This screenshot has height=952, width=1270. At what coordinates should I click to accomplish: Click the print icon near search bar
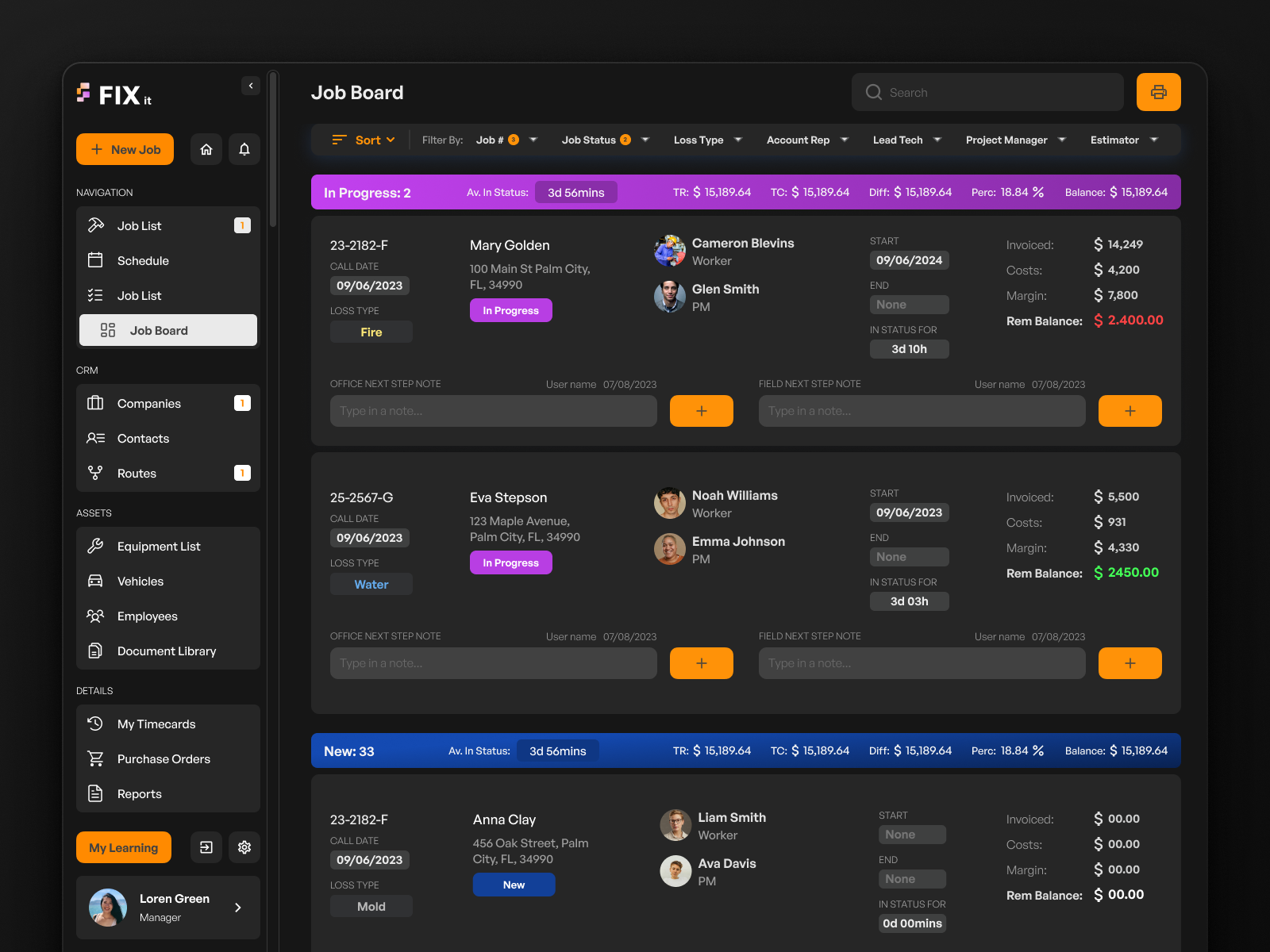click(x=1158, y=91)
